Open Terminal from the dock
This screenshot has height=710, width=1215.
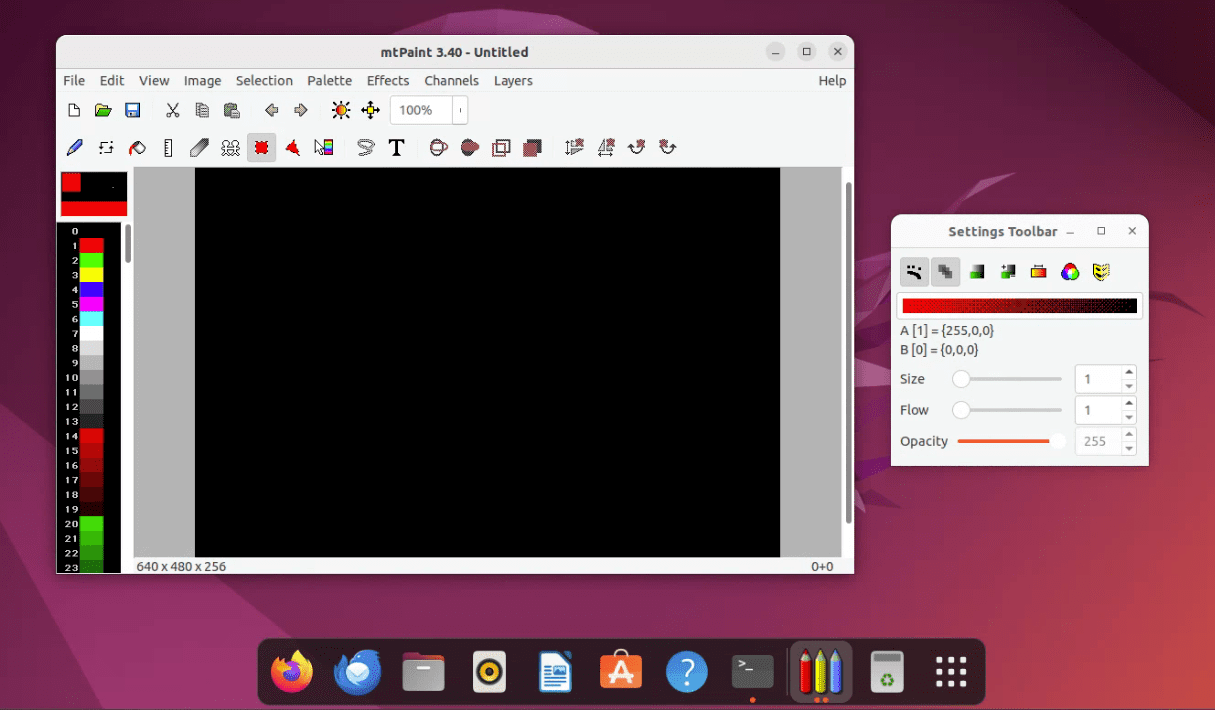(x=752, y=672)
